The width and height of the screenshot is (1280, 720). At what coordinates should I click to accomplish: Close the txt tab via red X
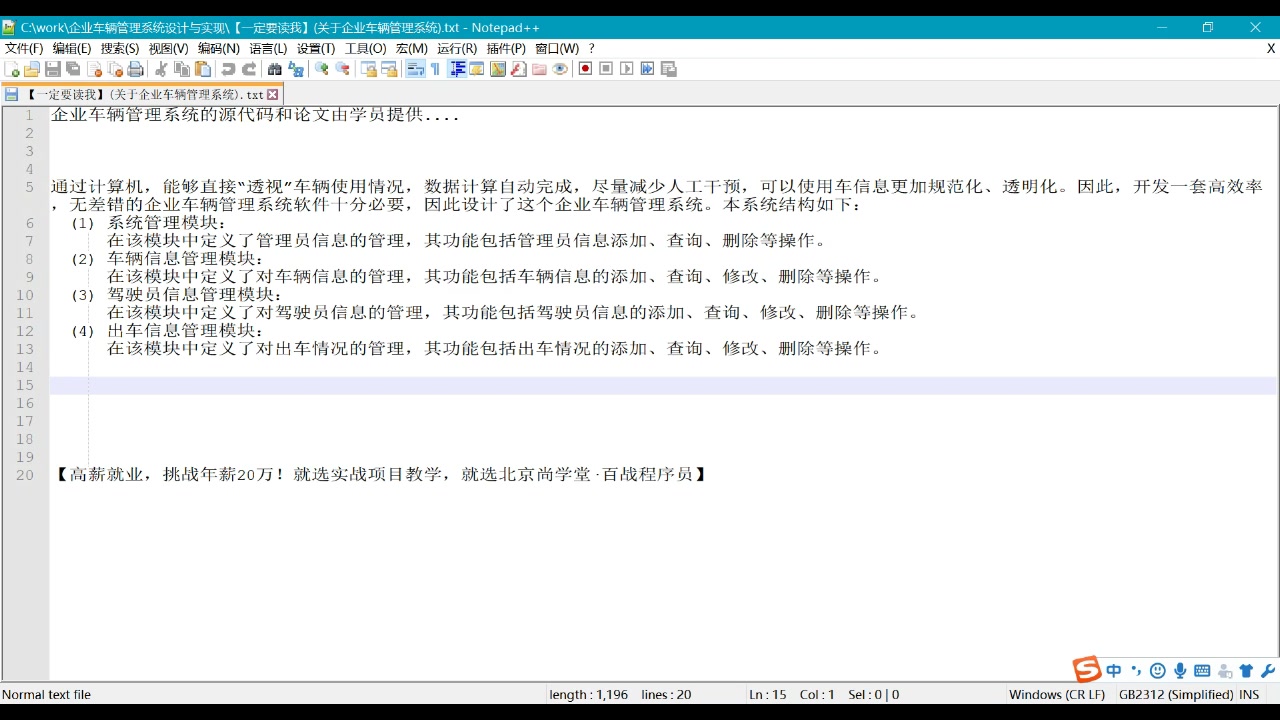pos(273,94)
